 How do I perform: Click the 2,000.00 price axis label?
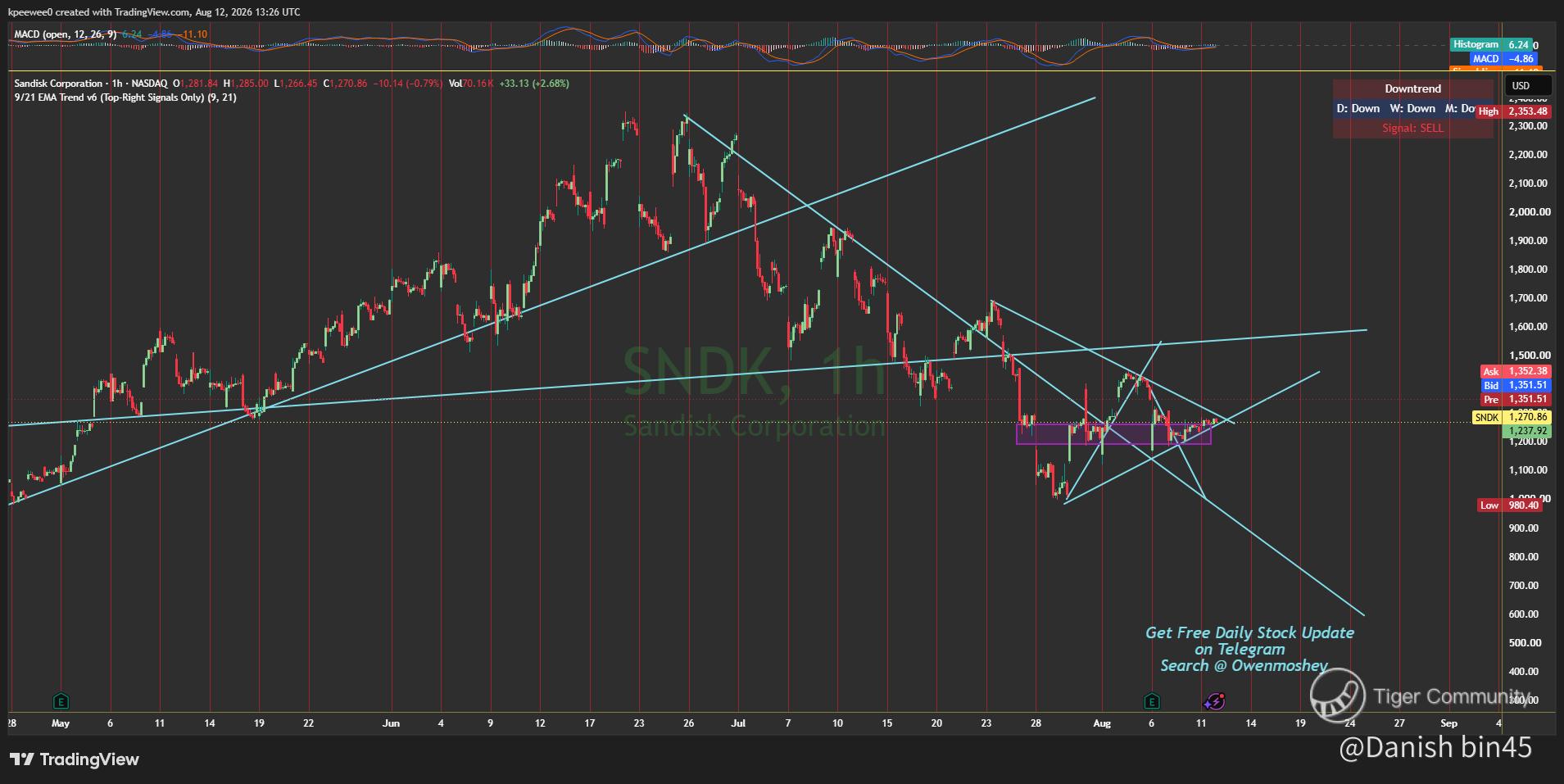tap(1529, 212)
